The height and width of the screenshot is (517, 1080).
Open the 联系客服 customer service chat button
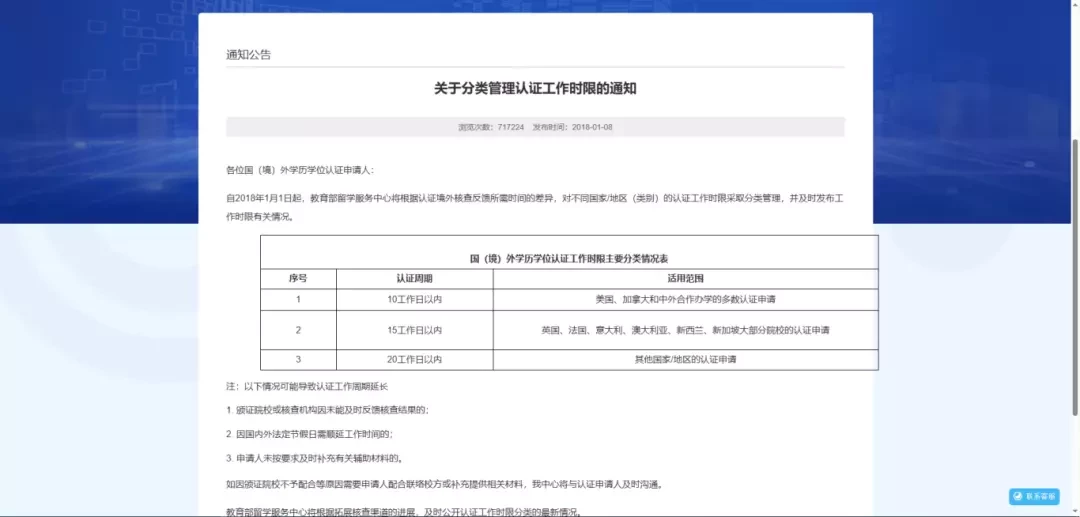[1034, 496]
